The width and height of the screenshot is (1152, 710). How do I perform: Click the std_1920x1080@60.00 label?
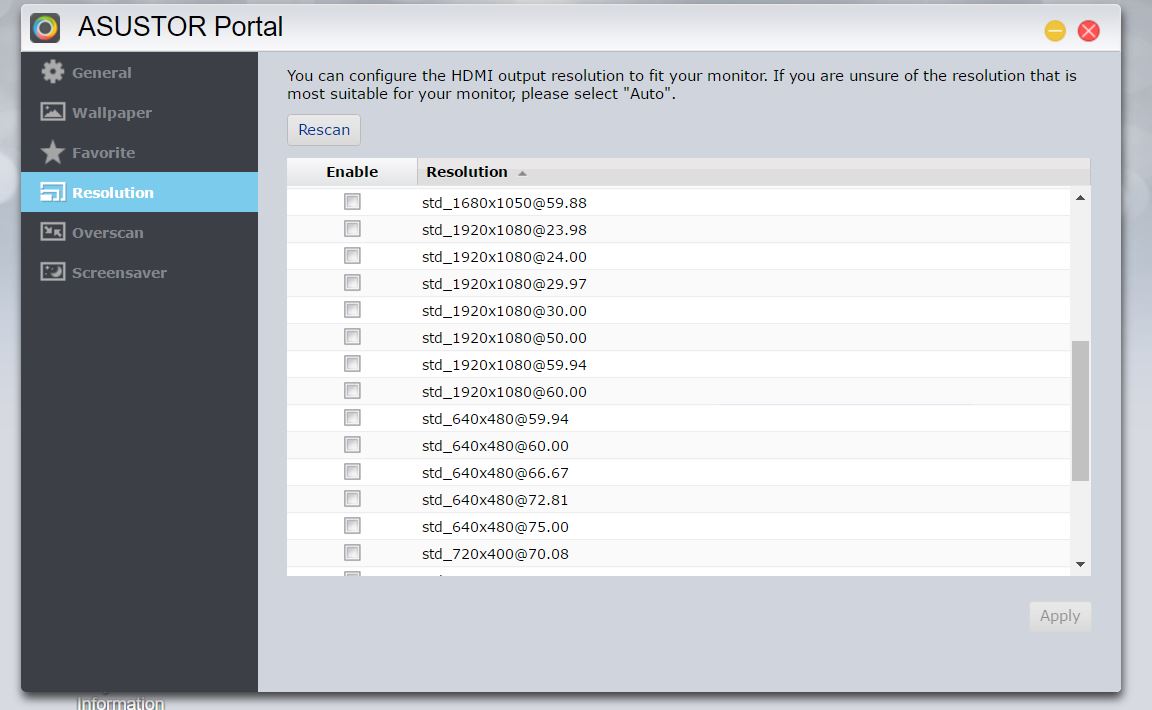(504, 392)
